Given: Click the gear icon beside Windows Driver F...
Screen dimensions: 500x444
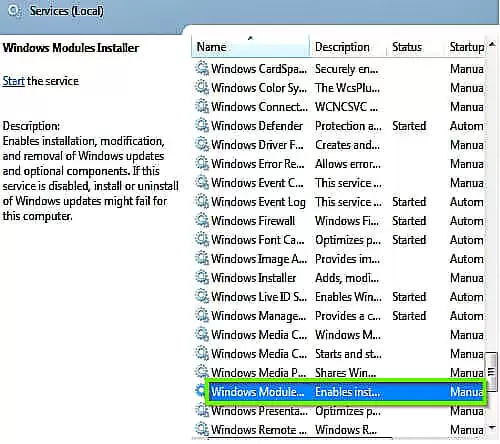Looking at the screenshot, I should [202, 144].
